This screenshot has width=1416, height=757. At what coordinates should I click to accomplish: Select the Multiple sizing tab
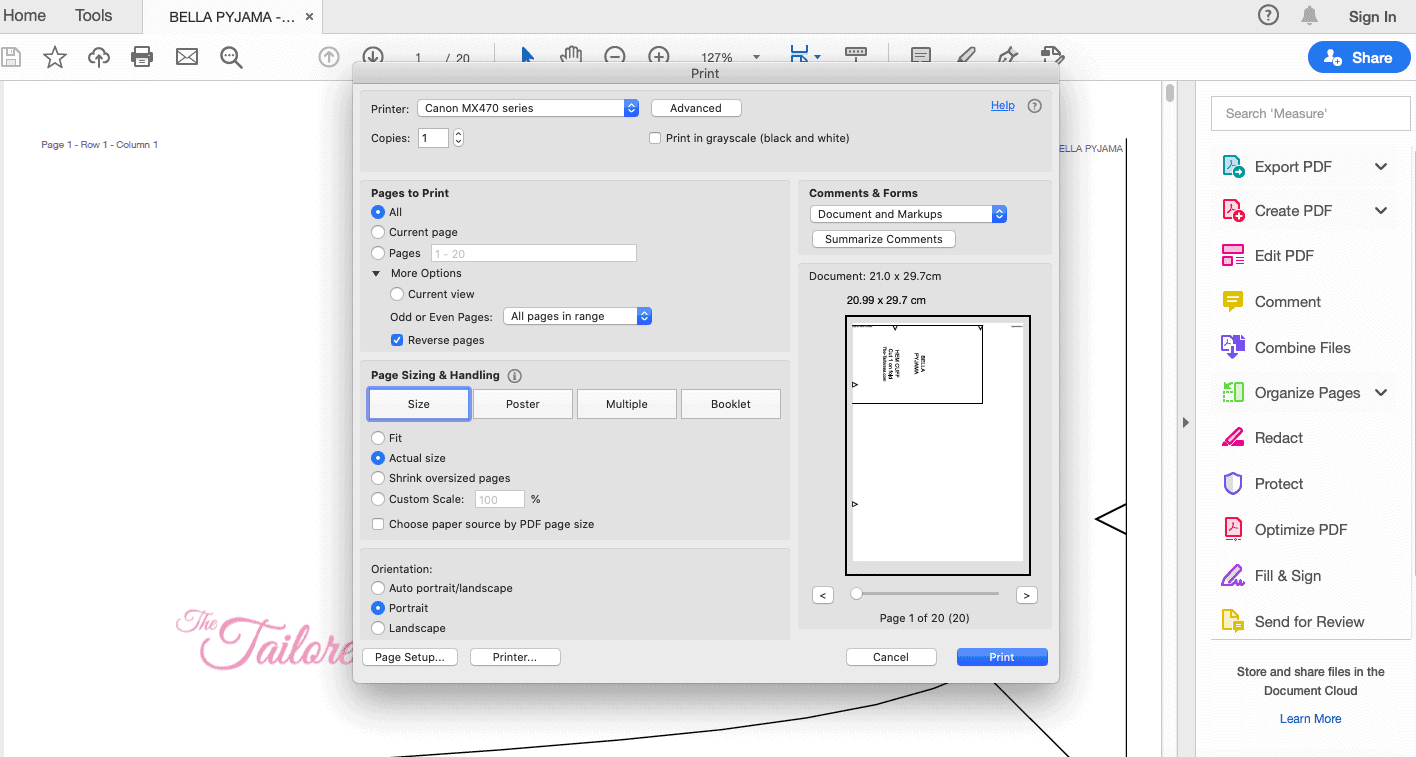pos(627,404)
